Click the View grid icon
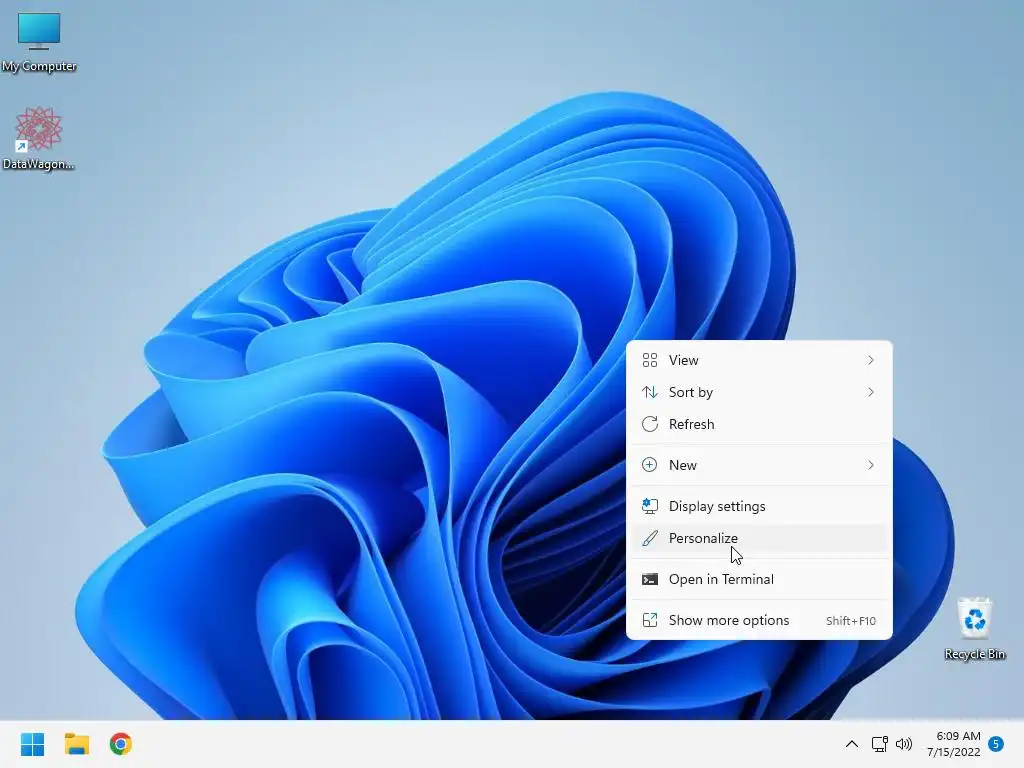 pyautogui.click(x=650, y=360)
